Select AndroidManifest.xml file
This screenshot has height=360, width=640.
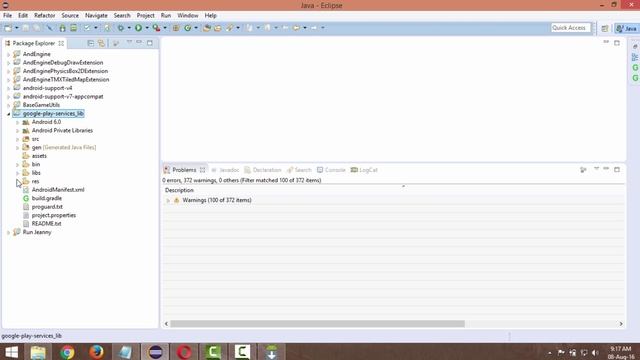point(58,190)
